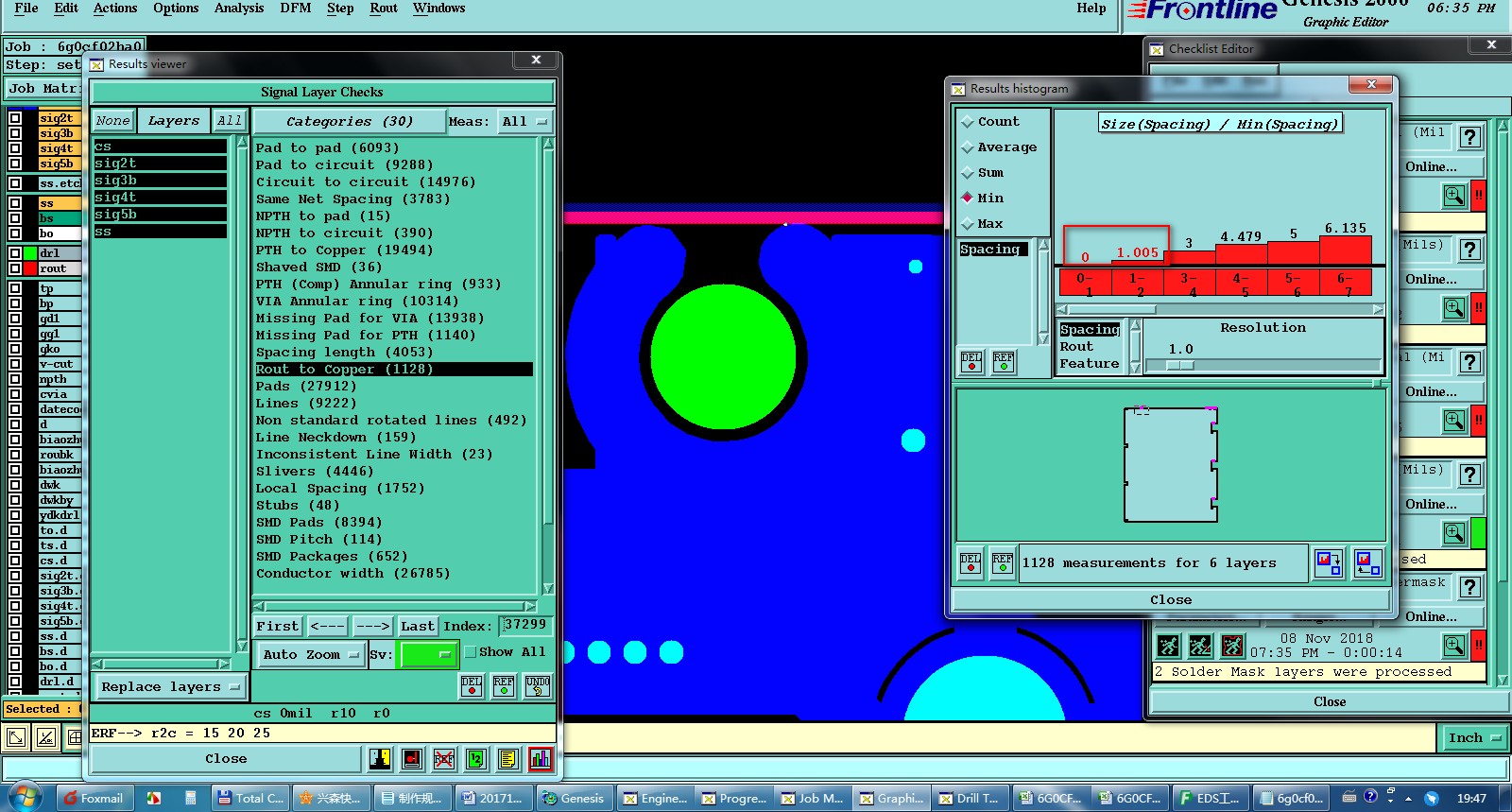Click next arrow ---> button
Screen dimensions: 1512x812
click(x=372, y=626)
